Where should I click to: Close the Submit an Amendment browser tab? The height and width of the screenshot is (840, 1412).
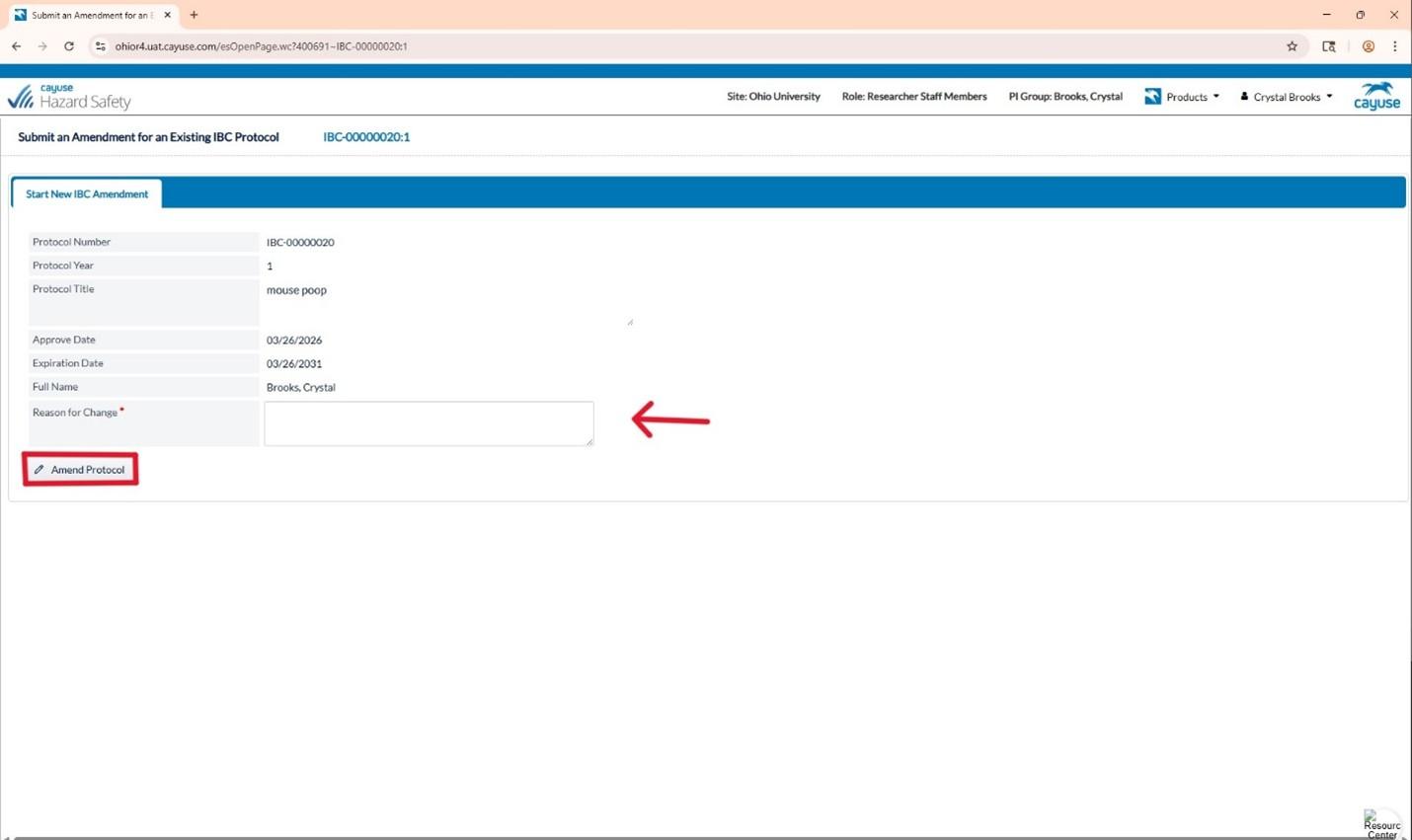click(167, 15)
